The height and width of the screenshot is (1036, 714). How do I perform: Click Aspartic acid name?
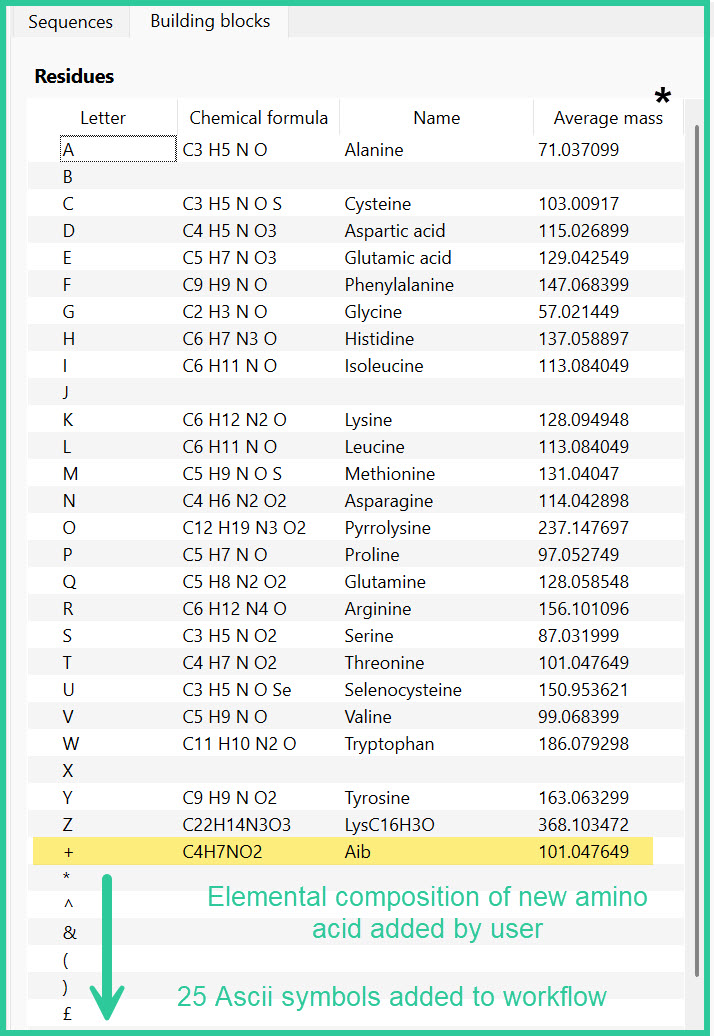click(395, 231)
